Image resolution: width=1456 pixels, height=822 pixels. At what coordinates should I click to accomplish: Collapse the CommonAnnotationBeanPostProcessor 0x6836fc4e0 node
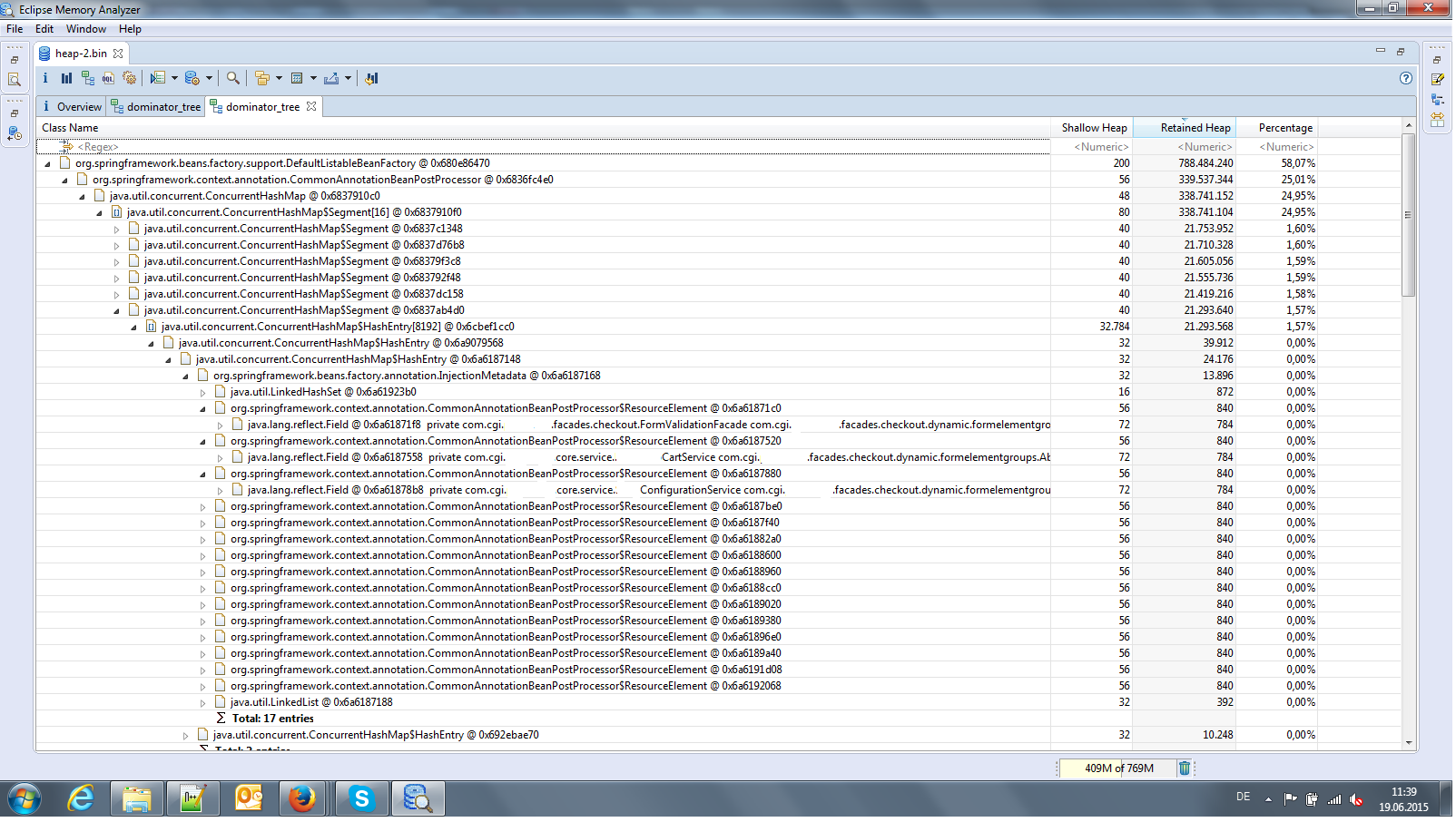point(65,181)
